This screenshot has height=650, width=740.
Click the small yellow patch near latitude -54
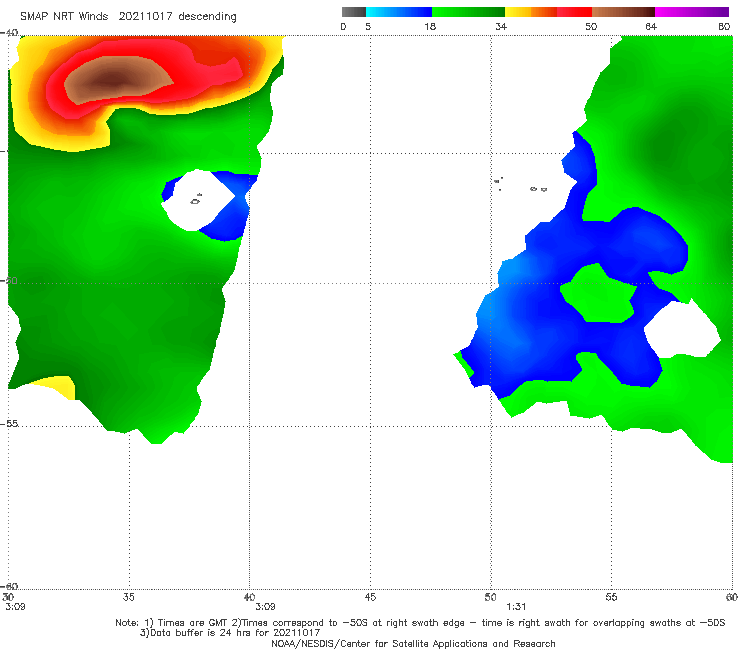(59, 386)
